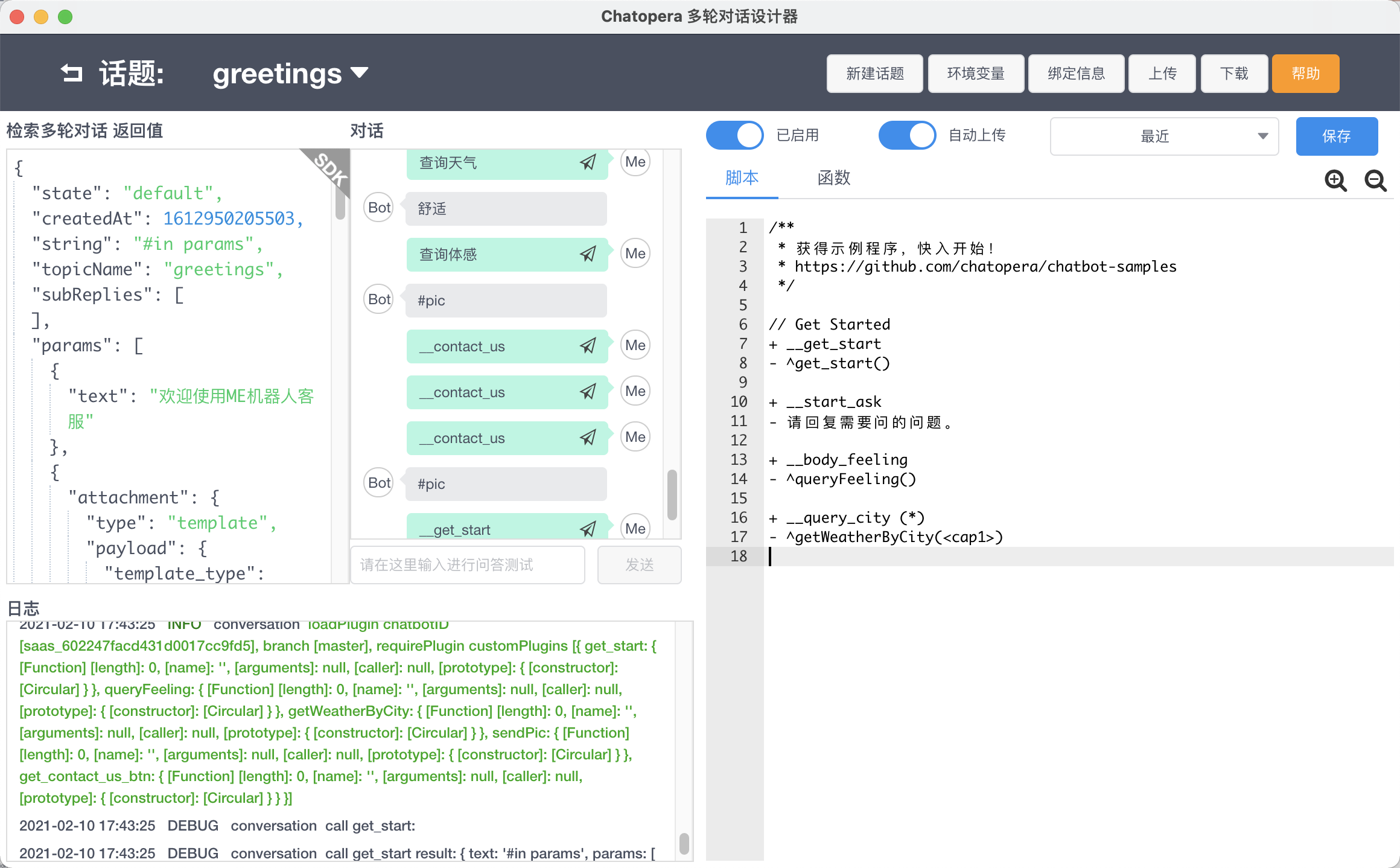
Task: Click the 检索多轮对话 返回值 panel heading
Action: (84, 130)
